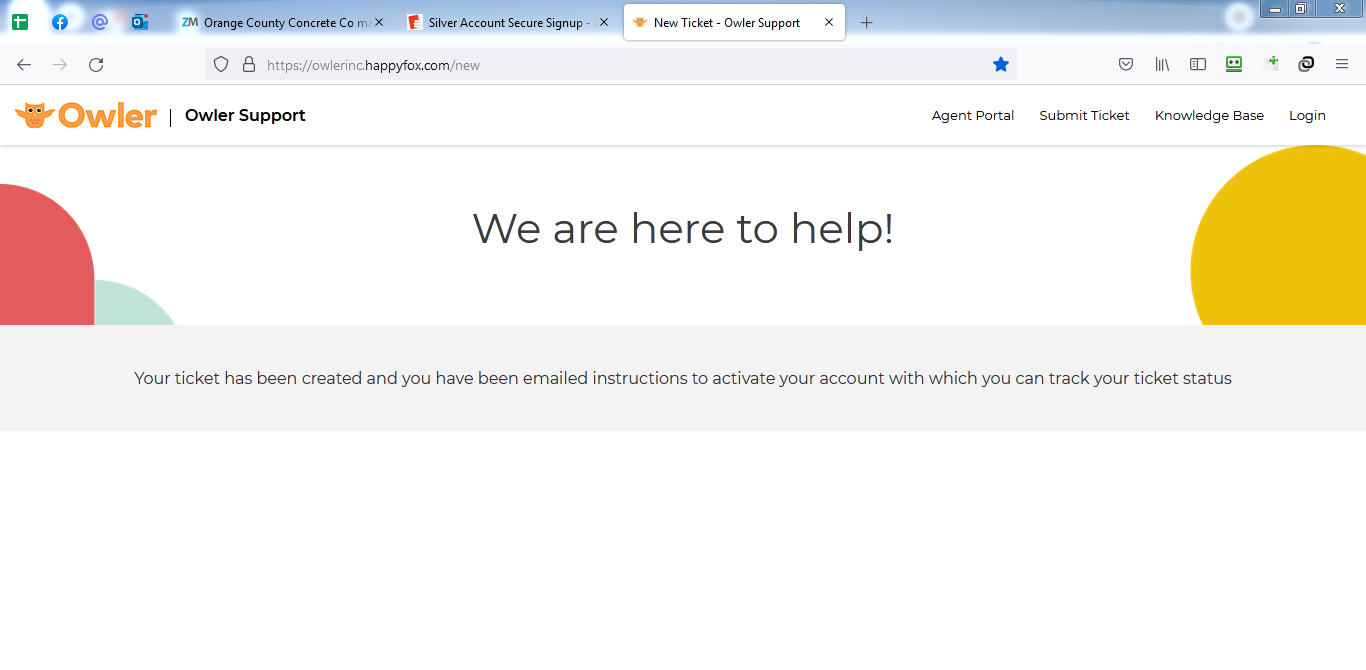Show the sidebar panel
This screenshot has height=670, width=1366.
pyautogui.click(x=1198, y=65)
